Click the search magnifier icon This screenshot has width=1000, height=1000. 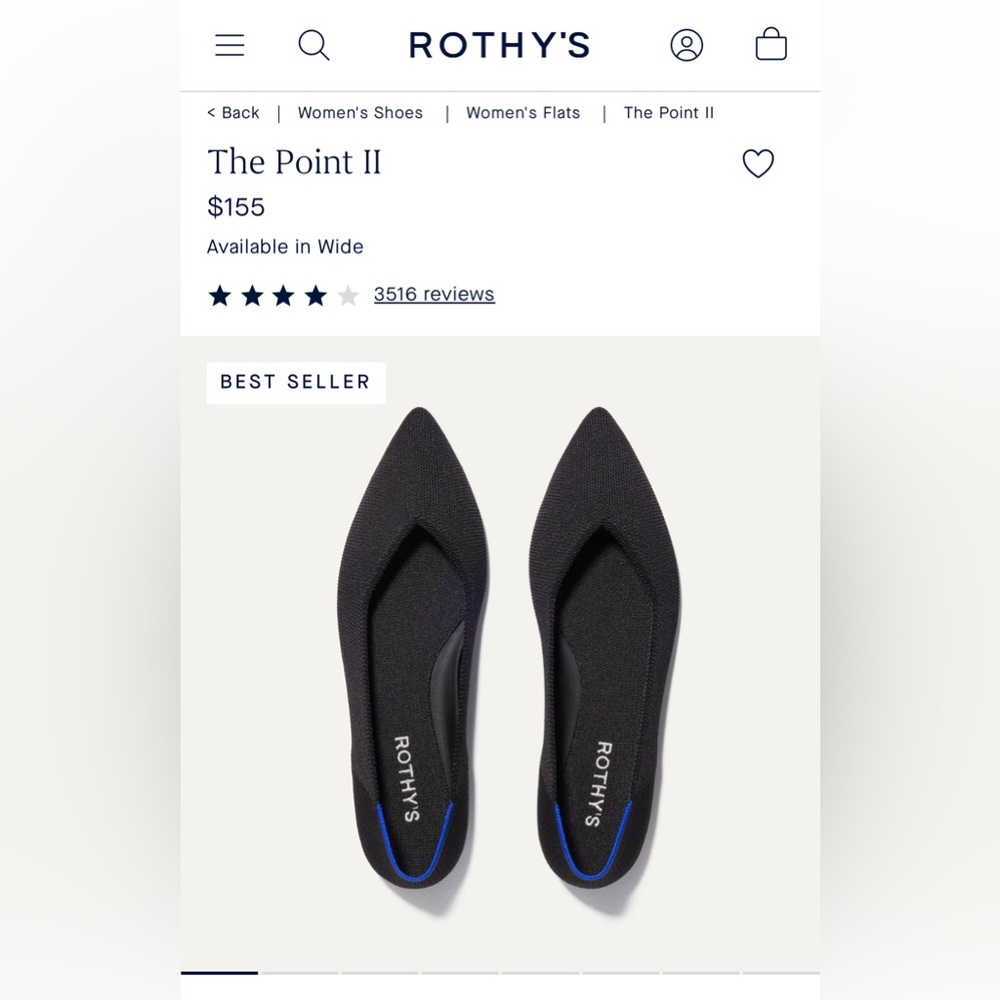click(313, 44)
